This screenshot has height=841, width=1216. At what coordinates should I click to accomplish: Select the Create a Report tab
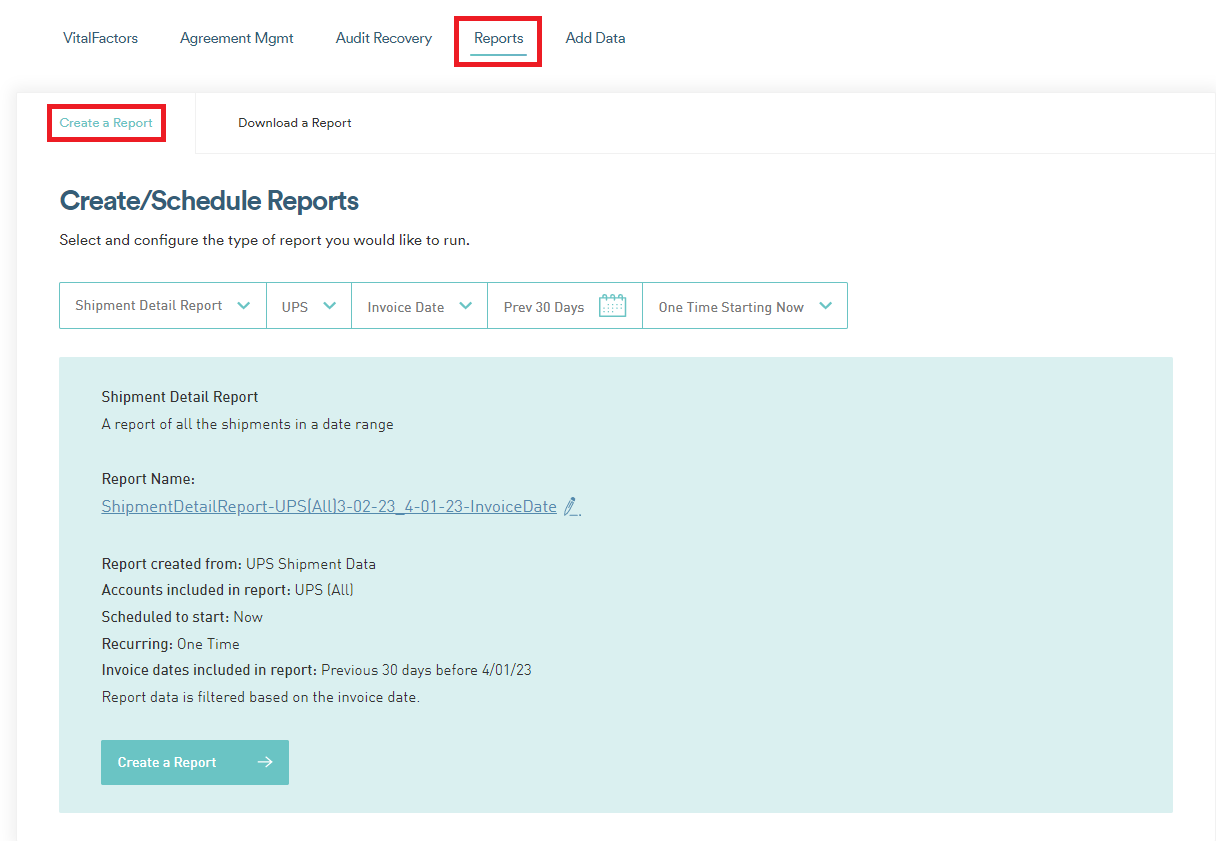coord(106,122)
